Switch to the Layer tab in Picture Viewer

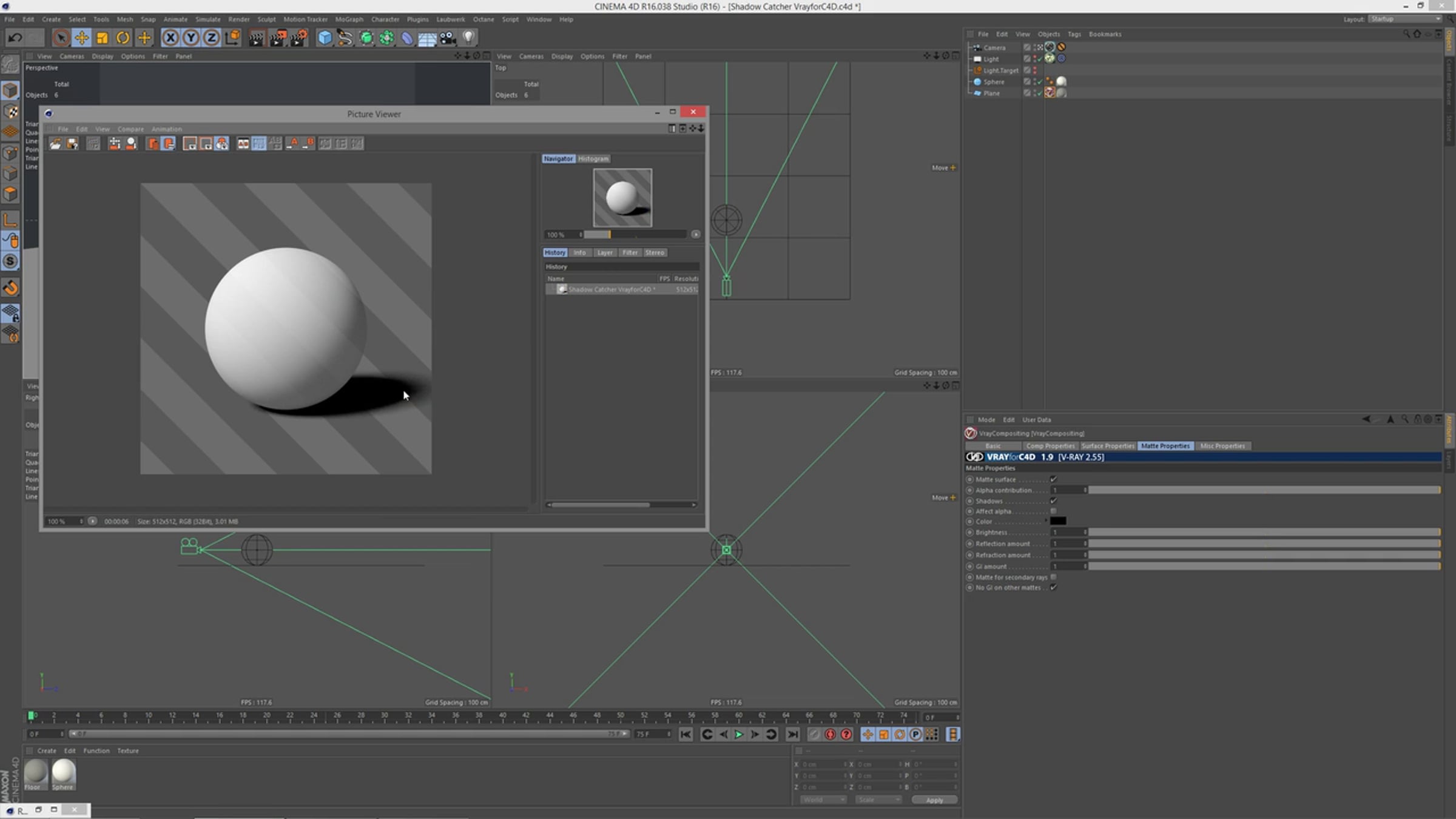click(604, 252)
